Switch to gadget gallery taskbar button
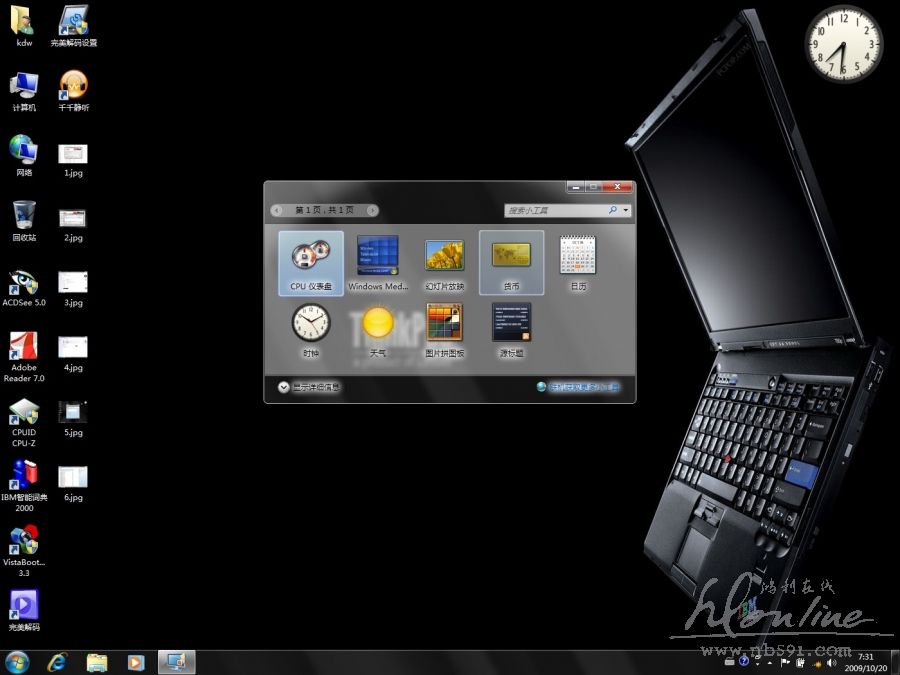Image resolution: width=900 pixels, height=675 pixels. coord(176,662)
